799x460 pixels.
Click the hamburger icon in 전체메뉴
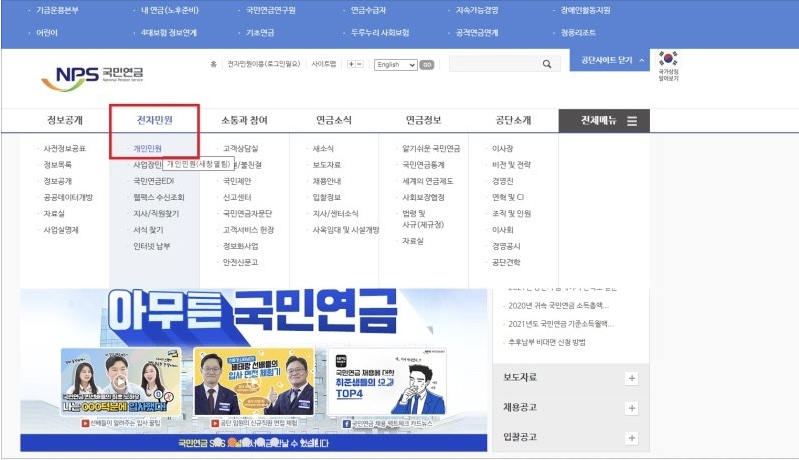click(x=632, y=121)
